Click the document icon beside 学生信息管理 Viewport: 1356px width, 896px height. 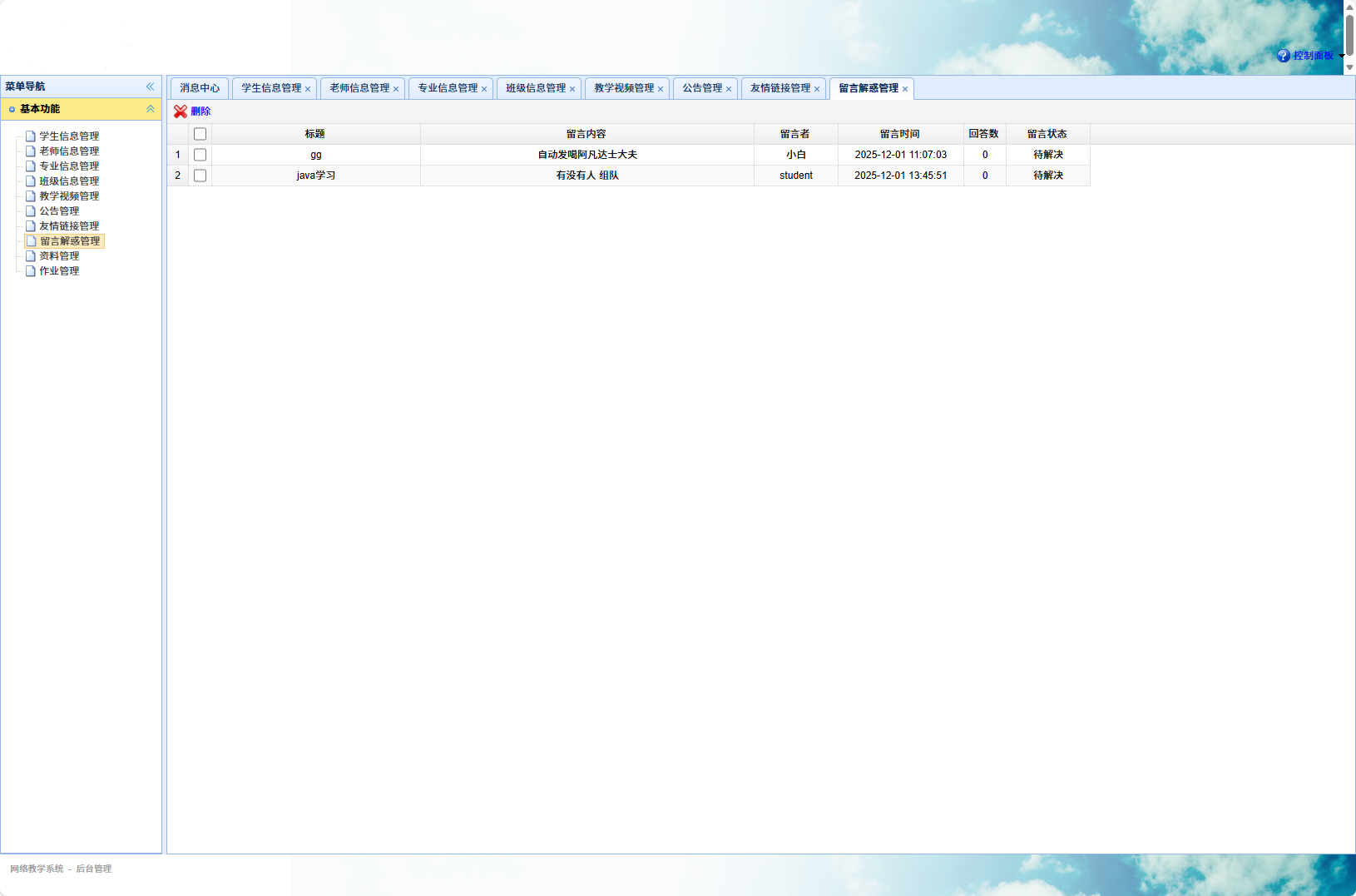31,136
